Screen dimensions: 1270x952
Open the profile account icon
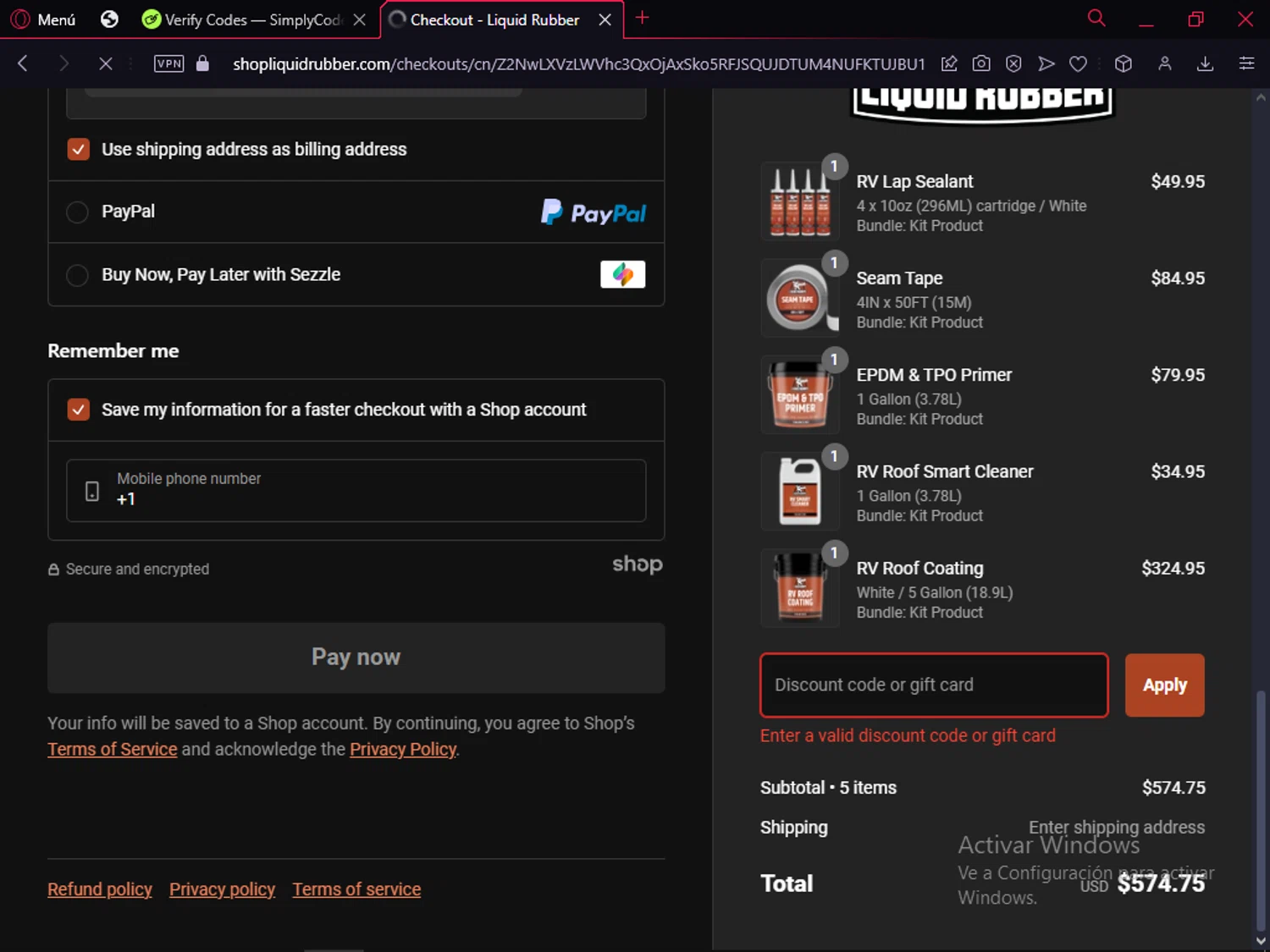[1165, 63]
